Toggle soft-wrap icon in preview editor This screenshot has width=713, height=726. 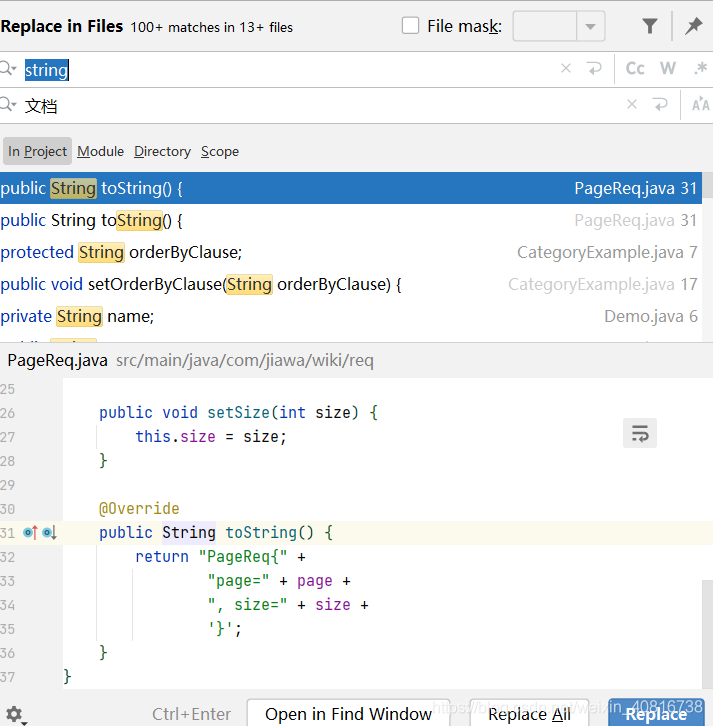click(x=640, y=433)
